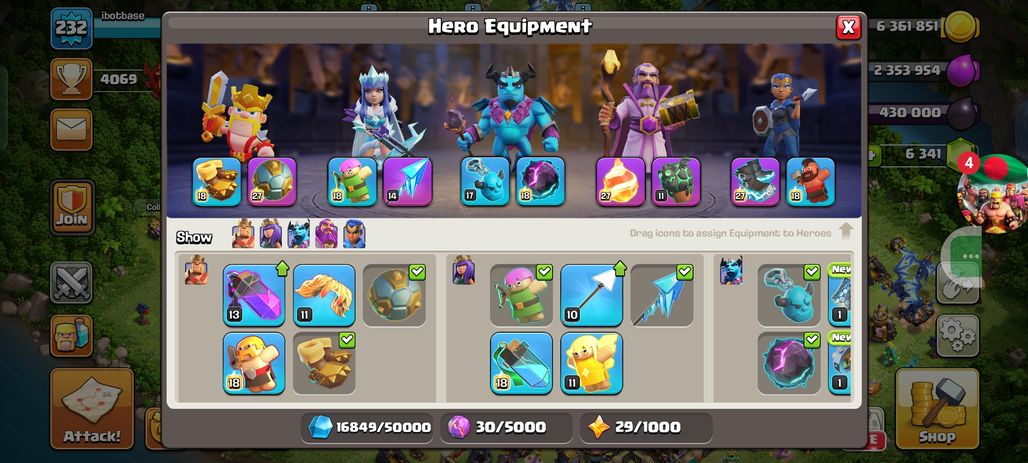Open the Shiny Ore 16849/50000 counter
The width and height of the screenshot is (1028, 463).
pos(370,428)
